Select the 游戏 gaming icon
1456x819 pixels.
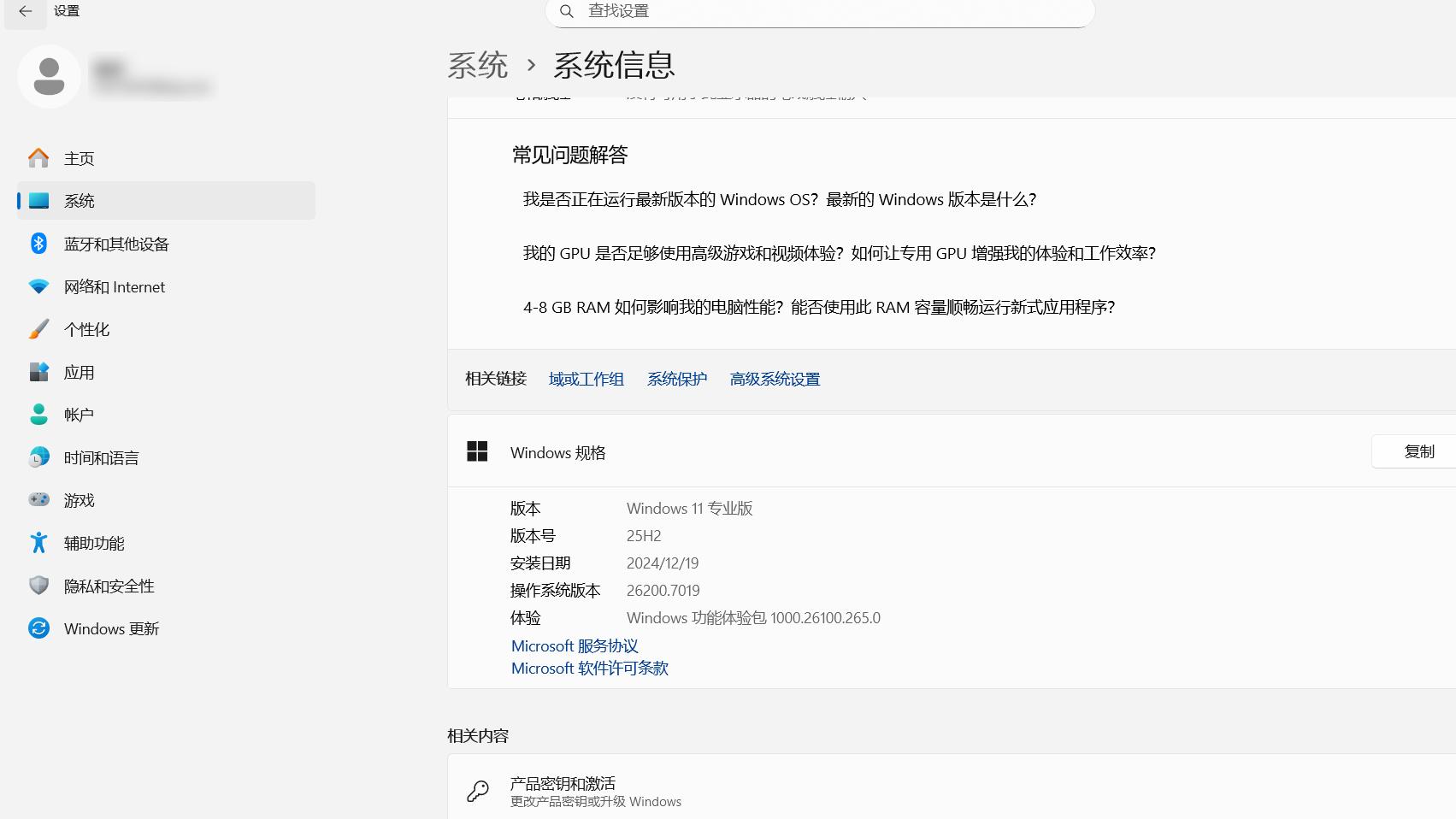79,500
